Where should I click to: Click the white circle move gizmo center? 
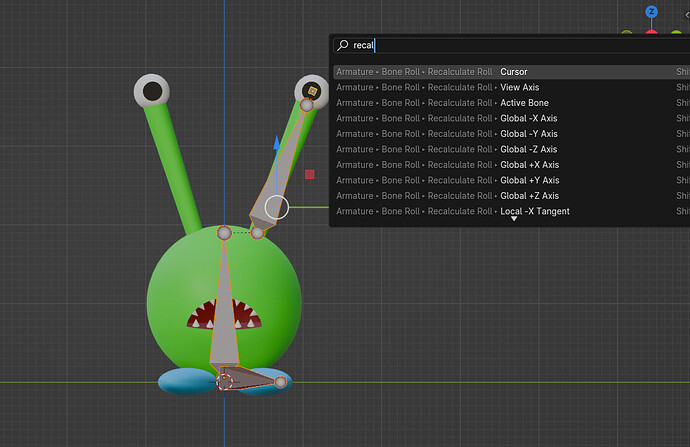point(276,207)
